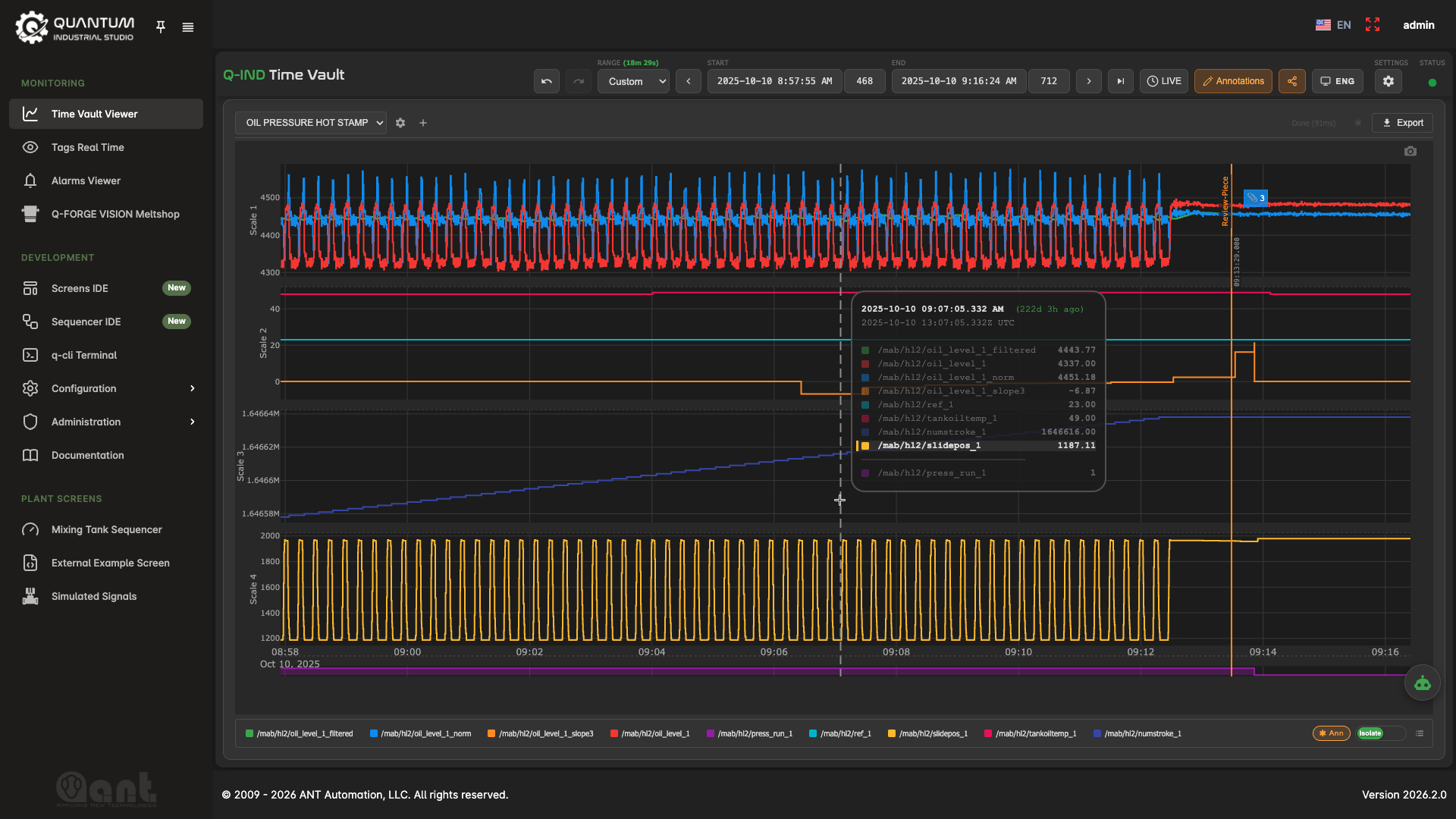Click the start milliseconds field 468

(x=864, y=81)
